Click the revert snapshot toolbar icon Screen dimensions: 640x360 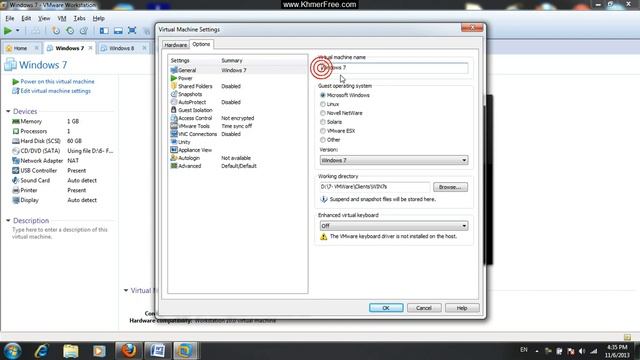coord(70,31)
